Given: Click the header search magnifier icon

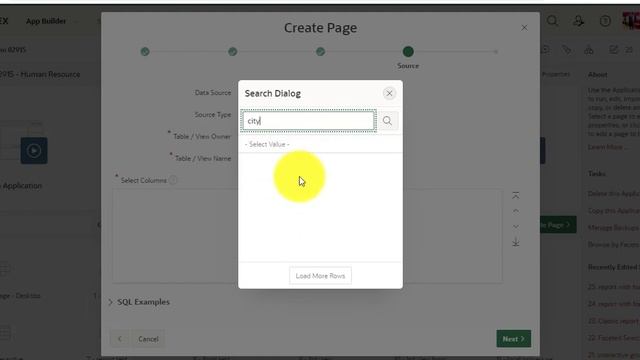Looking at the screenshot, I should pos(552,21).
